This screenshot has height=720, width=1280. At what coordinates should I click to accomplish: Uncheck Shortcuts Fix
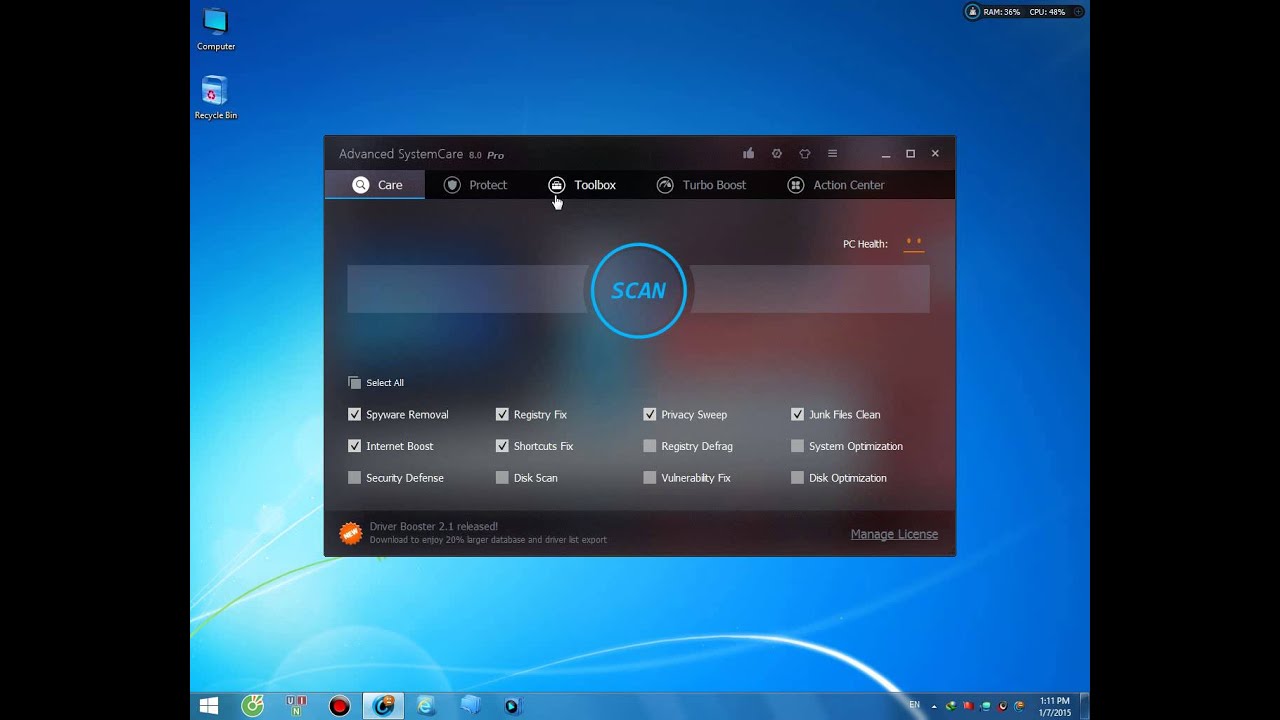502,446
